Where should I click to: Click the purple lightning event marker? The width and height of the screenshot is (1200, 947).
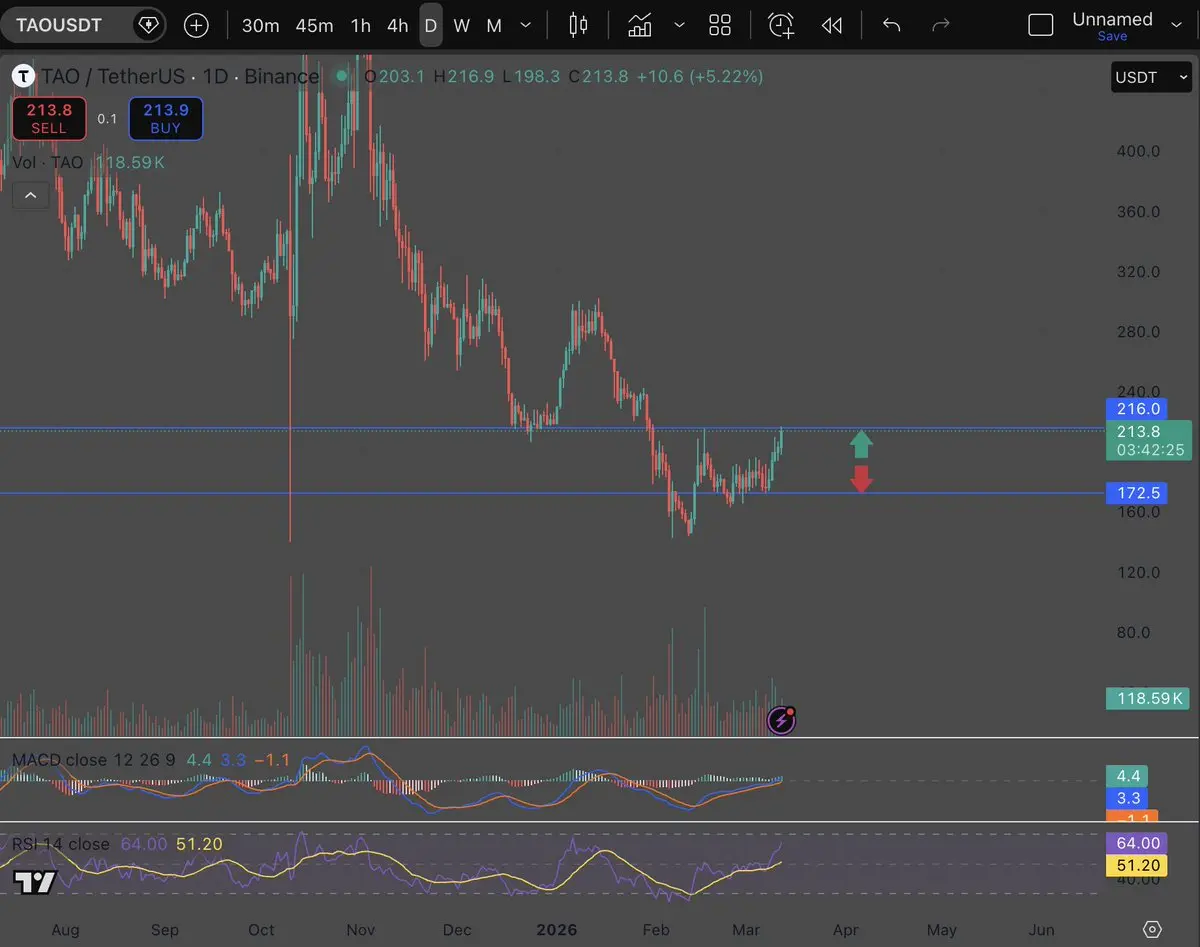tap(781, 720)
